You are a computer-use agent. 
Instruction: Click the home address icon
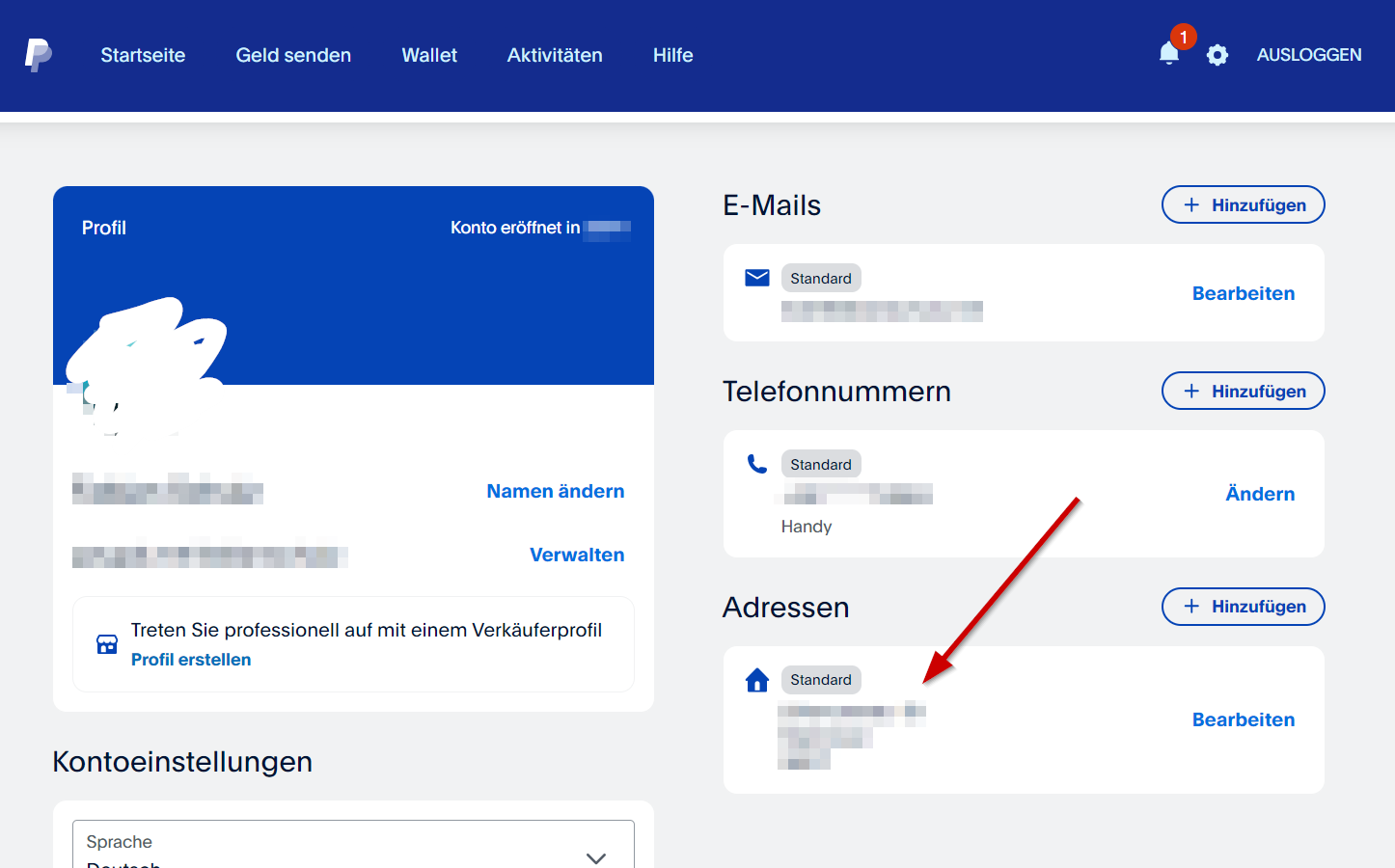[757, 680]
